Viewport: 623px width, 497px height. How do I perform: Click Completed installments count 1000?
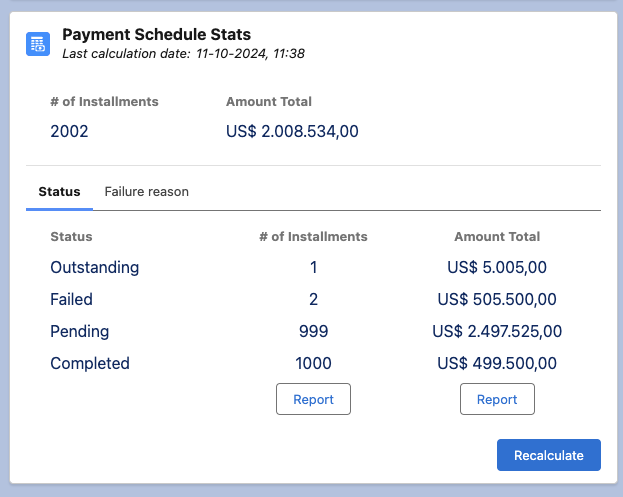(313, 363)
